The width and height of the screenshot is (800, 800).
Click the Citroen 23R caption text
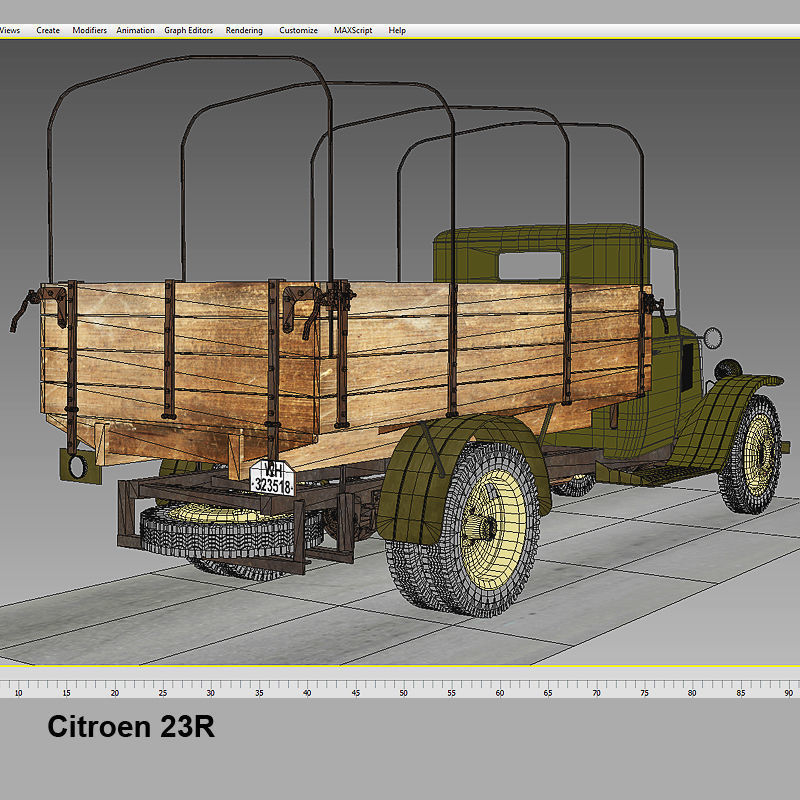131,726
